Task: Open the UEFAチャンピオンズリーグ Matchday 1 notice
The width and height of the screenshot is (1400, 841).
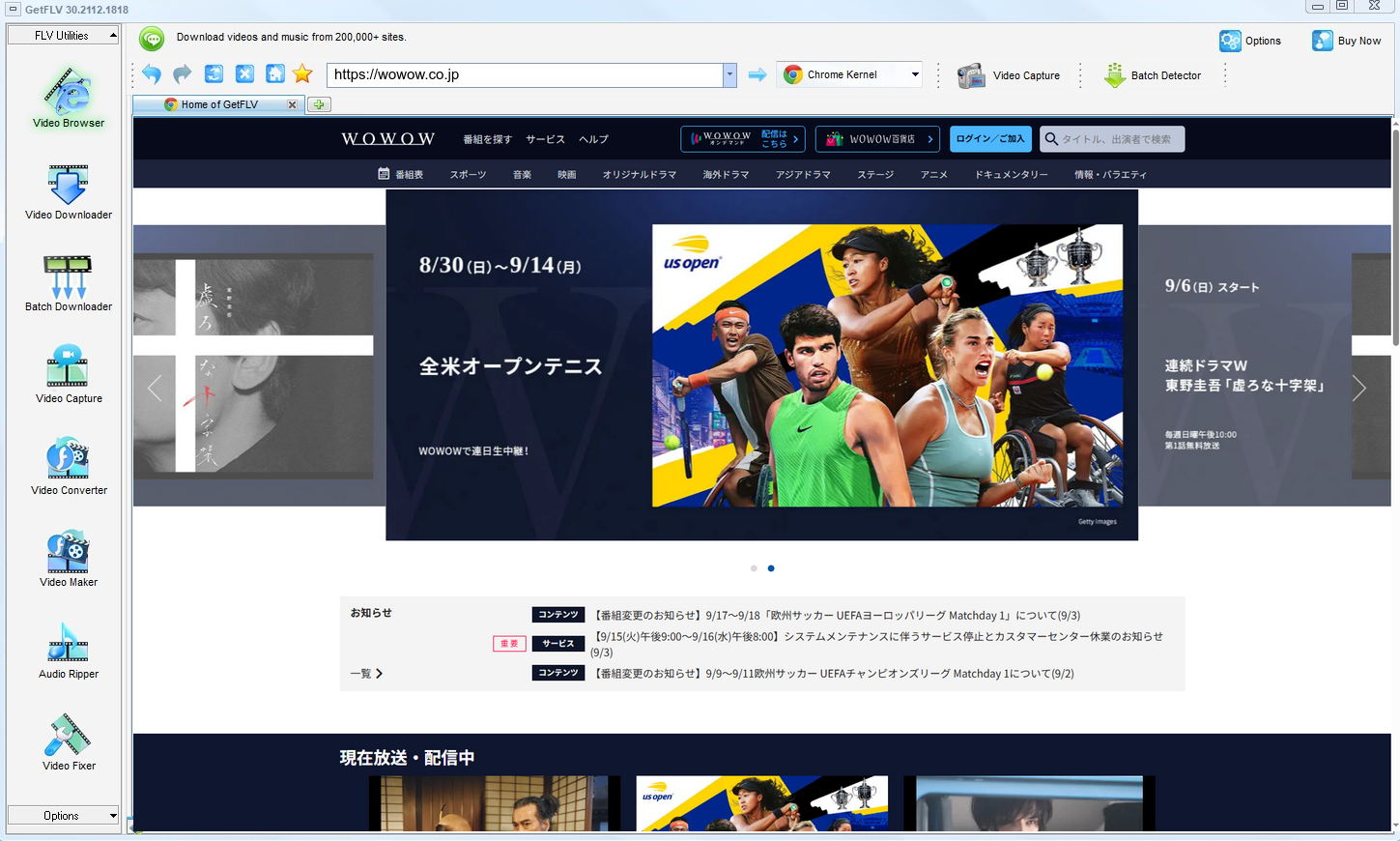Action: 833,674
